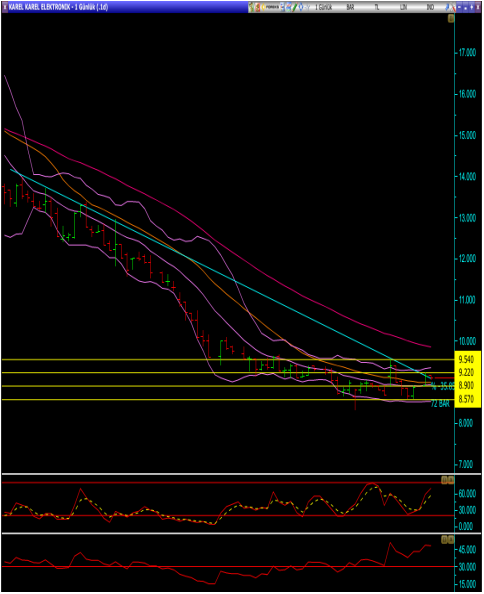Click the KAREL ELEKTRONIK title bar label
The height and width of the screenshot is (594, 484).
click(58, 7)
